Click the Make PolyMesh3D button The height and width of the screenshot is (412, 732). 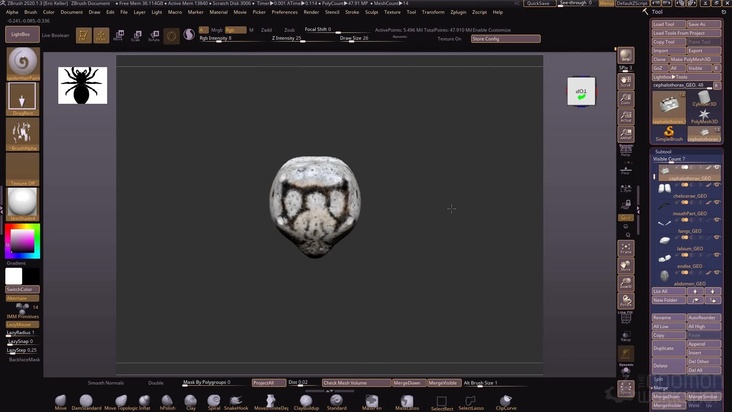click(x=695, y=59)
